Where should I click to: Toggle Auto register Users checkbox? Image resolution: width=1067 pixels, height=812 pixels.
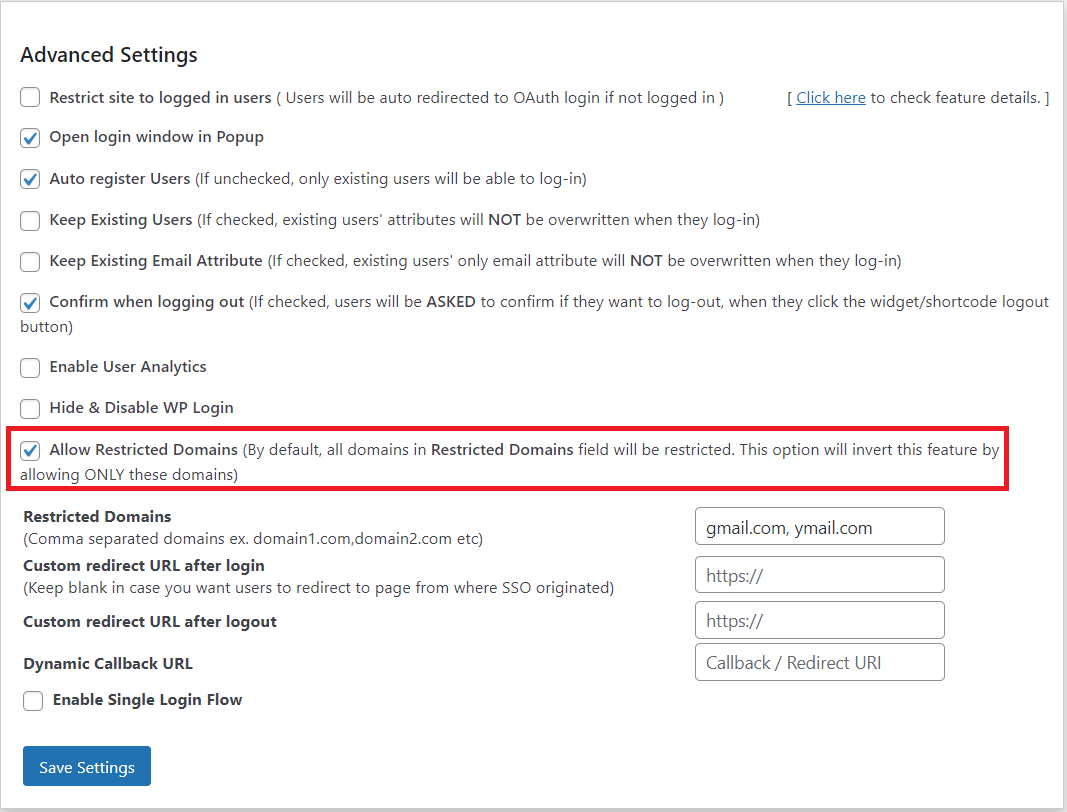[x=30, y=179]
